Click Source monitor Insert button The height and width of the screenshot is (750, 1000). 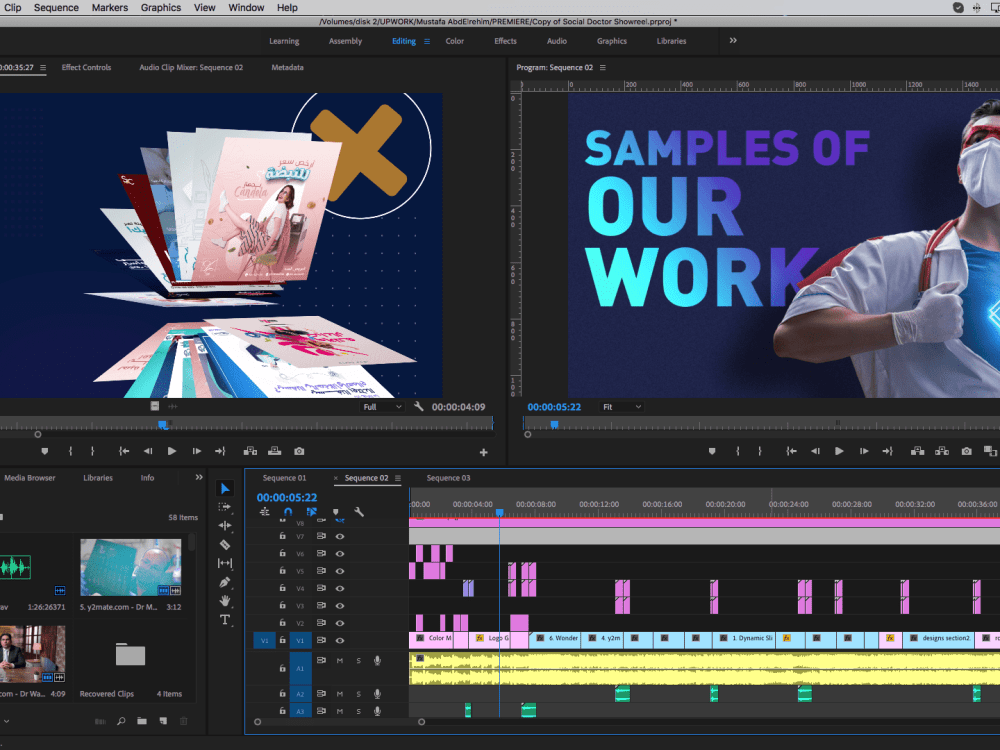click(x=250, y=451)
